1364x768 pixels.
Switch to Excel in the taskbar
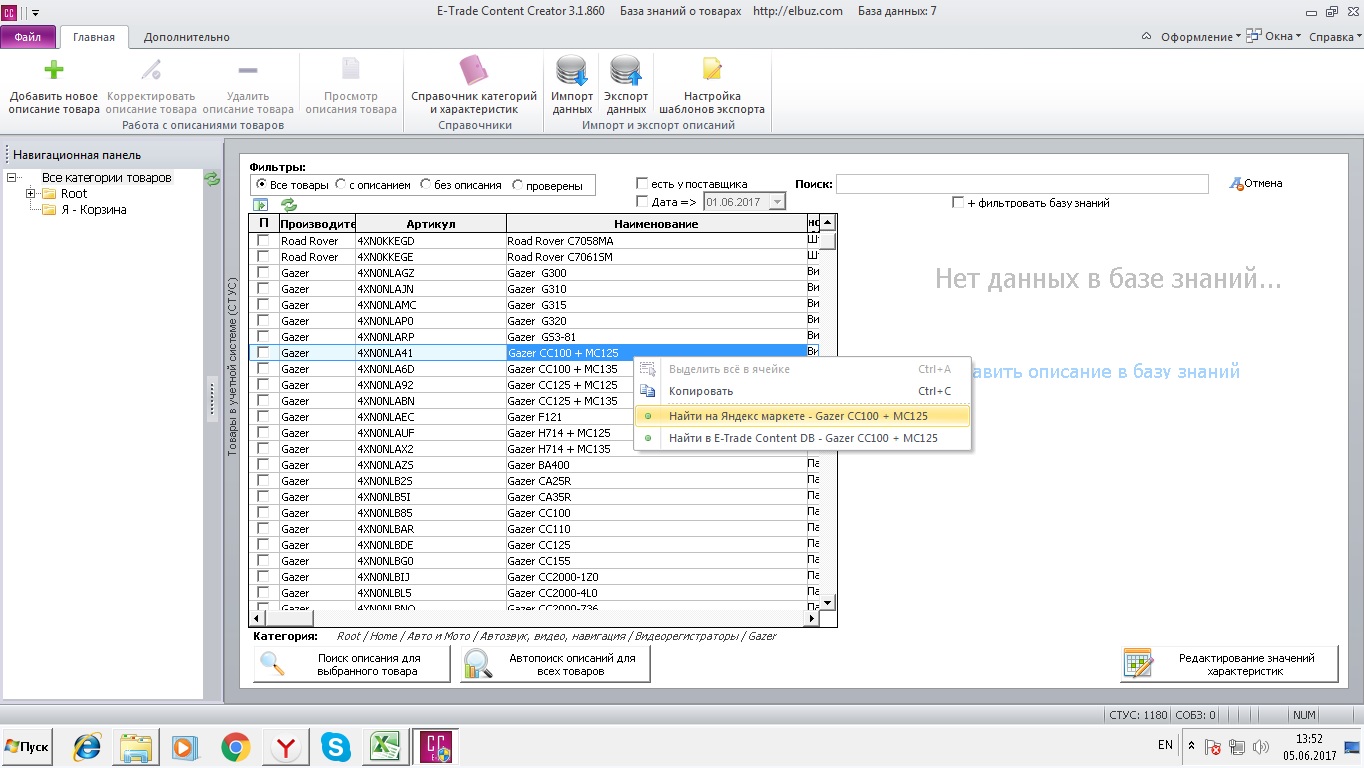point(385,746)
